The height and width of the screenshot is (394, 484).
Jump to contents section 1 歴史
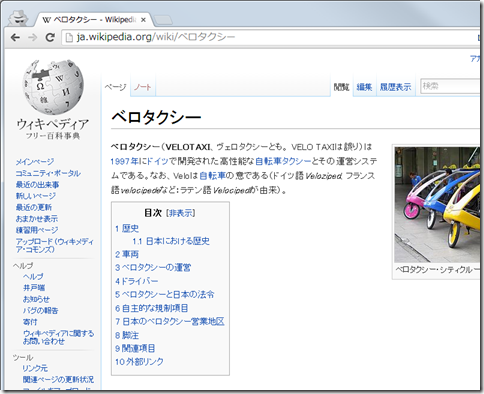[x=127, y=228]
